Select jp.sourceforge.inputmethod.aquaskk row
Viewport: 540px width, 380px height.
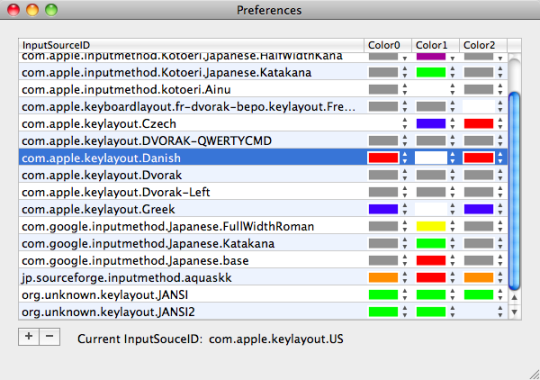click(x=263, y=278)
